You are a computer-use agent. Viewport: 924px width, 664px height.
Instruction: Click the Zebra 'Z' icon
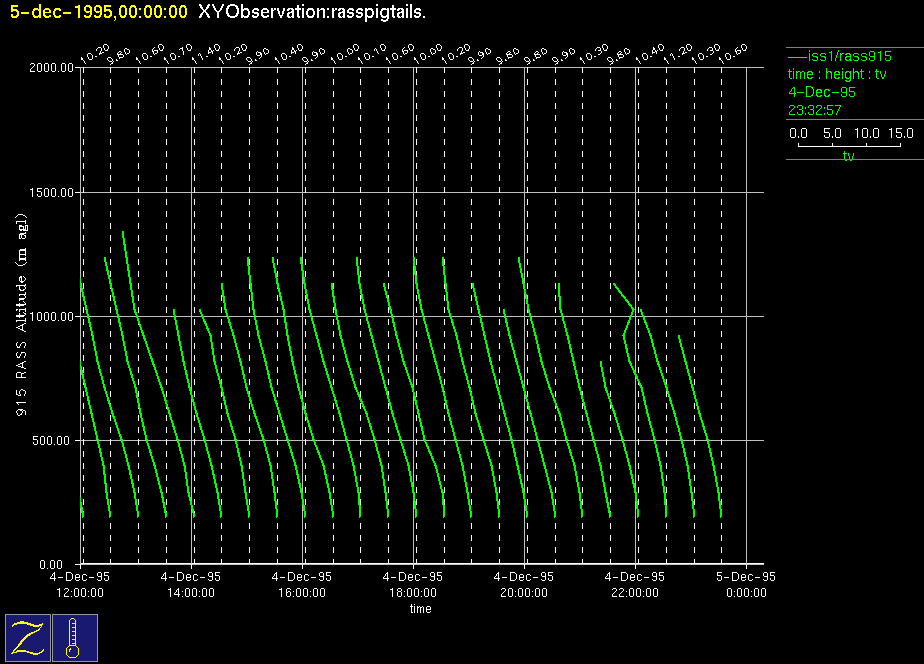pyautogui.click(x=28, y=637)
